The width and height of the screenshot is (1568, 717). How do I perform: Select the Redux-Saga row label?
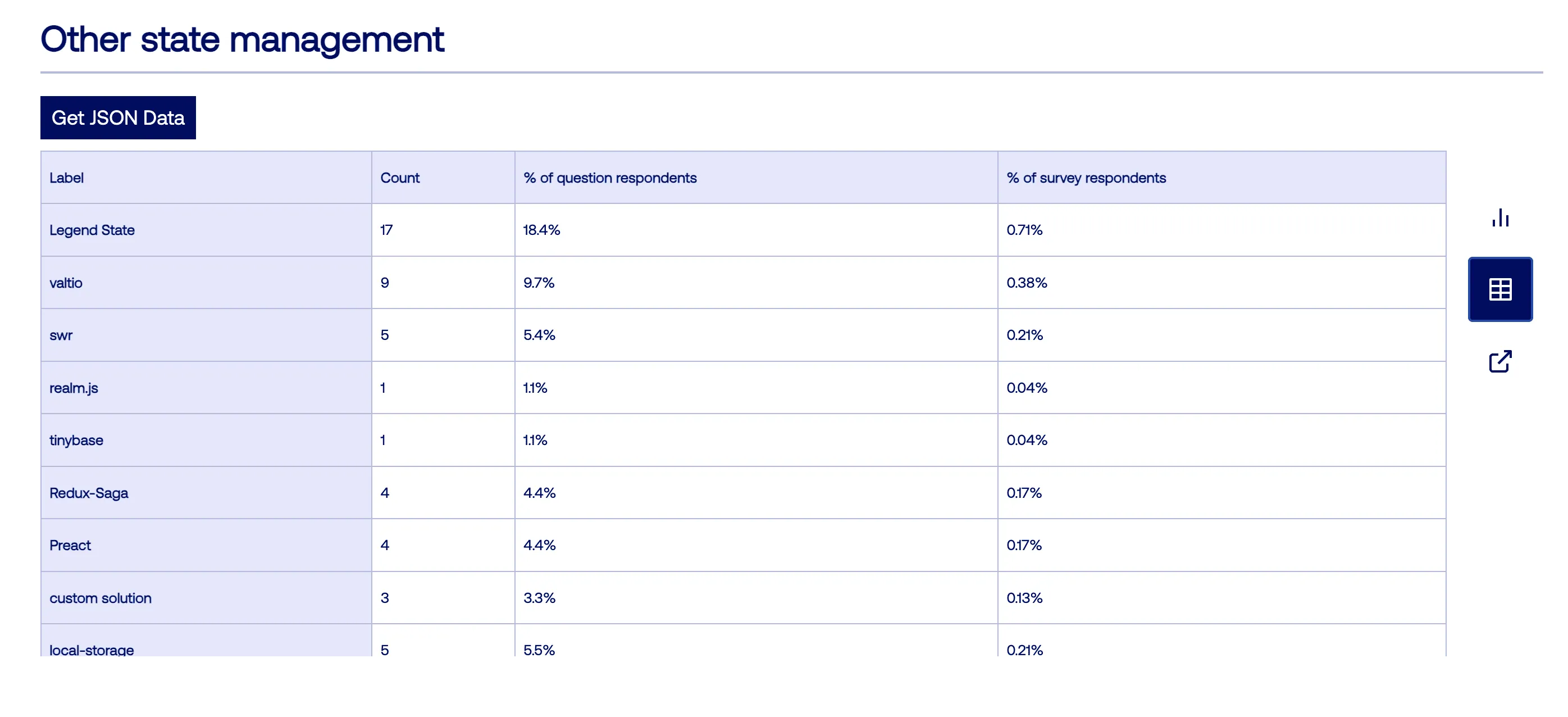(89, 493)
